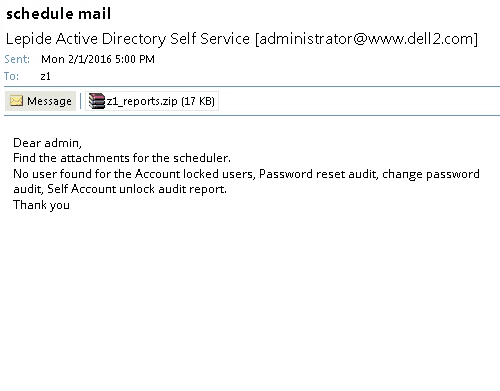Click the envelope icon in the Message tab
Viewport: 500px width, 391px height.
pos(16,101)
